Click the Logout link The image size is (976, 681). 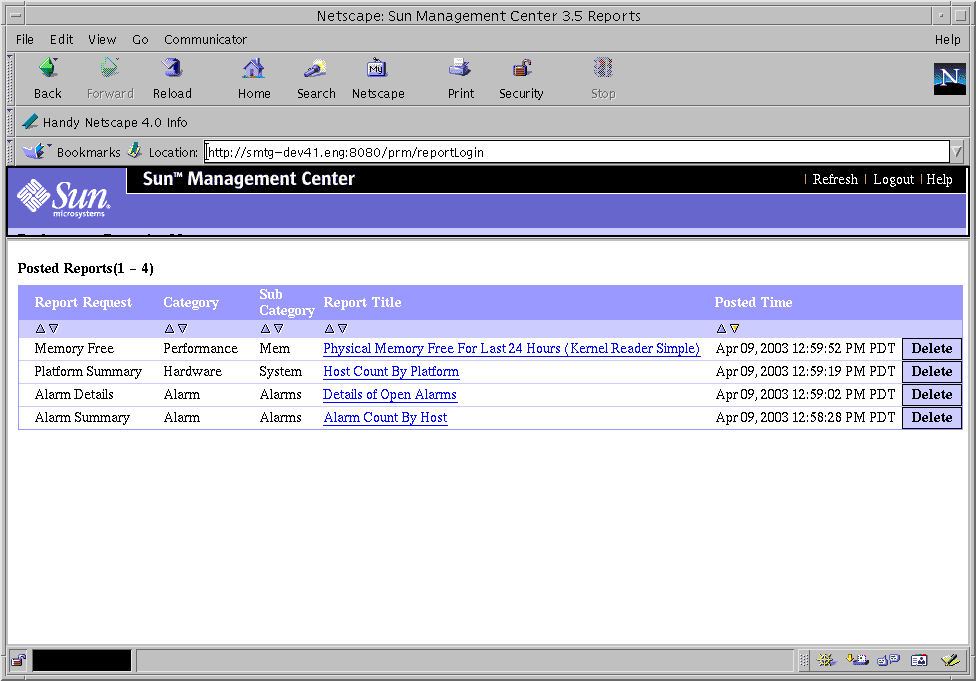click(893, 179)
